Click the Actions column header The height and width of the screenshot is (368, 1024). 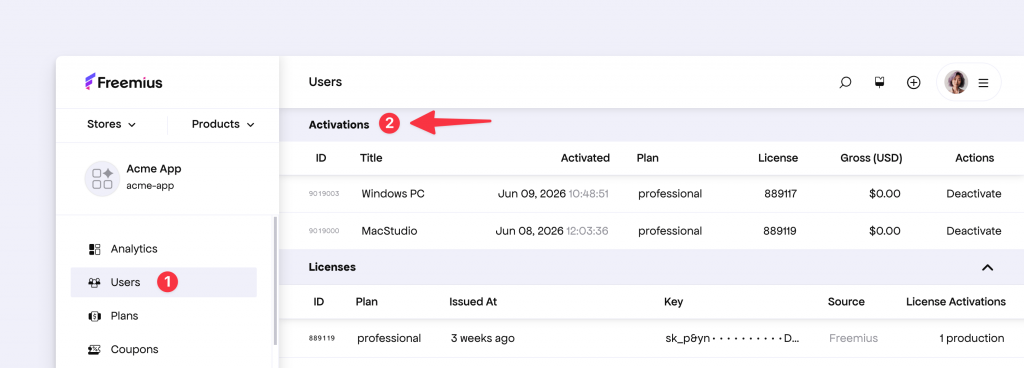(974, 158)
